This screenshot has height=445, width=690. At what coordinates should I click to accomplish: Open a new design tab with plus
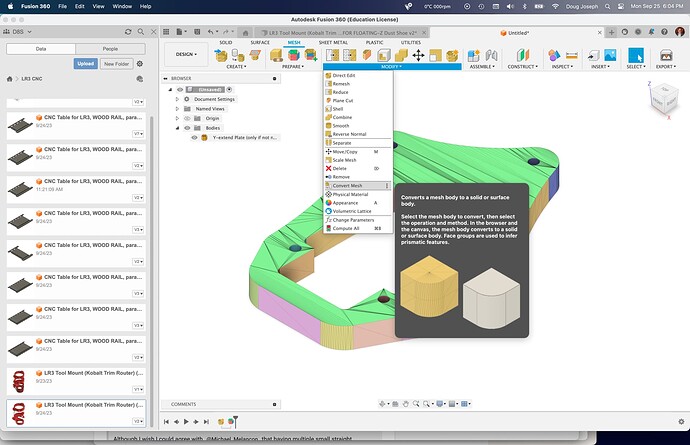coord(611,32)
